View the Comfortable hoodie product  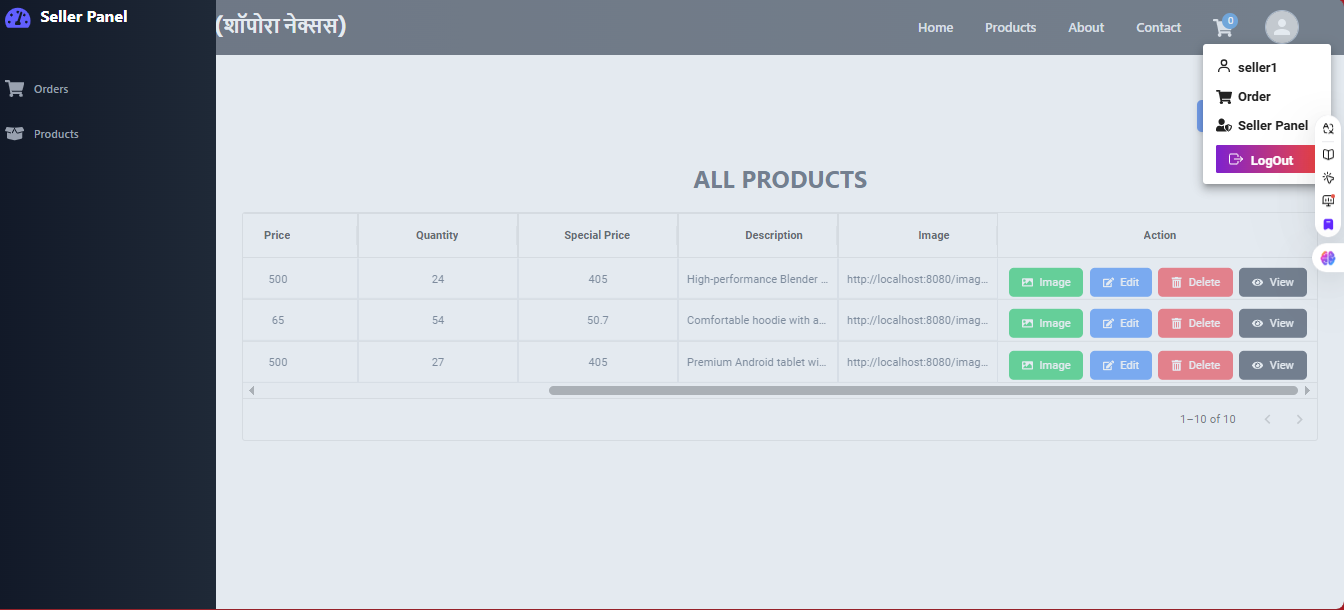point(1273,323)
